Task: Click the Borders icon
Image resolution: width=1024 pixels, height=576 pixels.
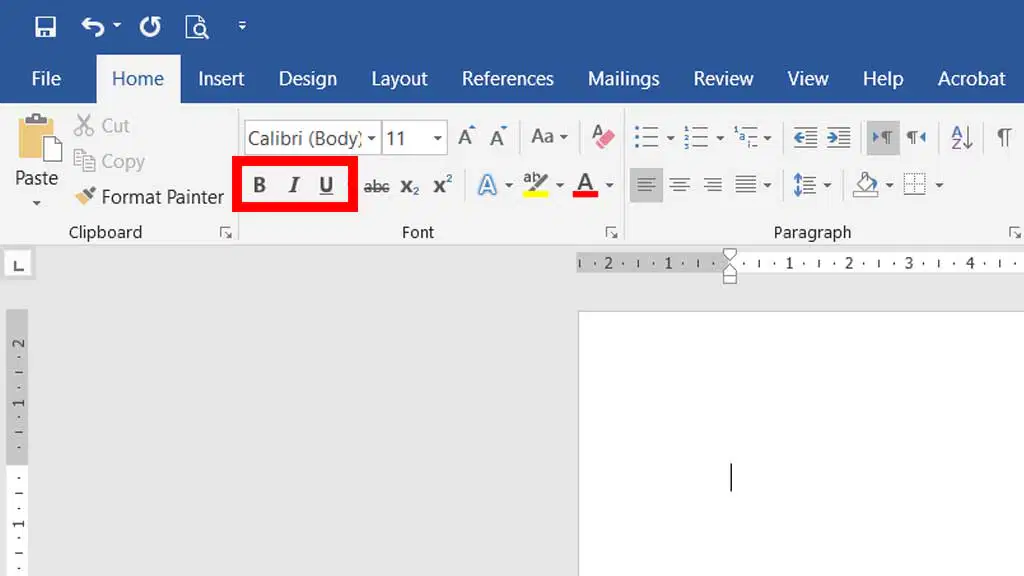Action: 915,185
